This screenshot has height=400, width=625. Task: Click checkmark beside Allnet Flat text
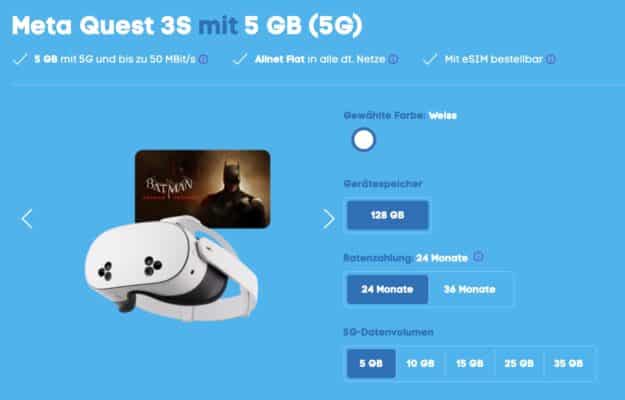coord(240,59)
